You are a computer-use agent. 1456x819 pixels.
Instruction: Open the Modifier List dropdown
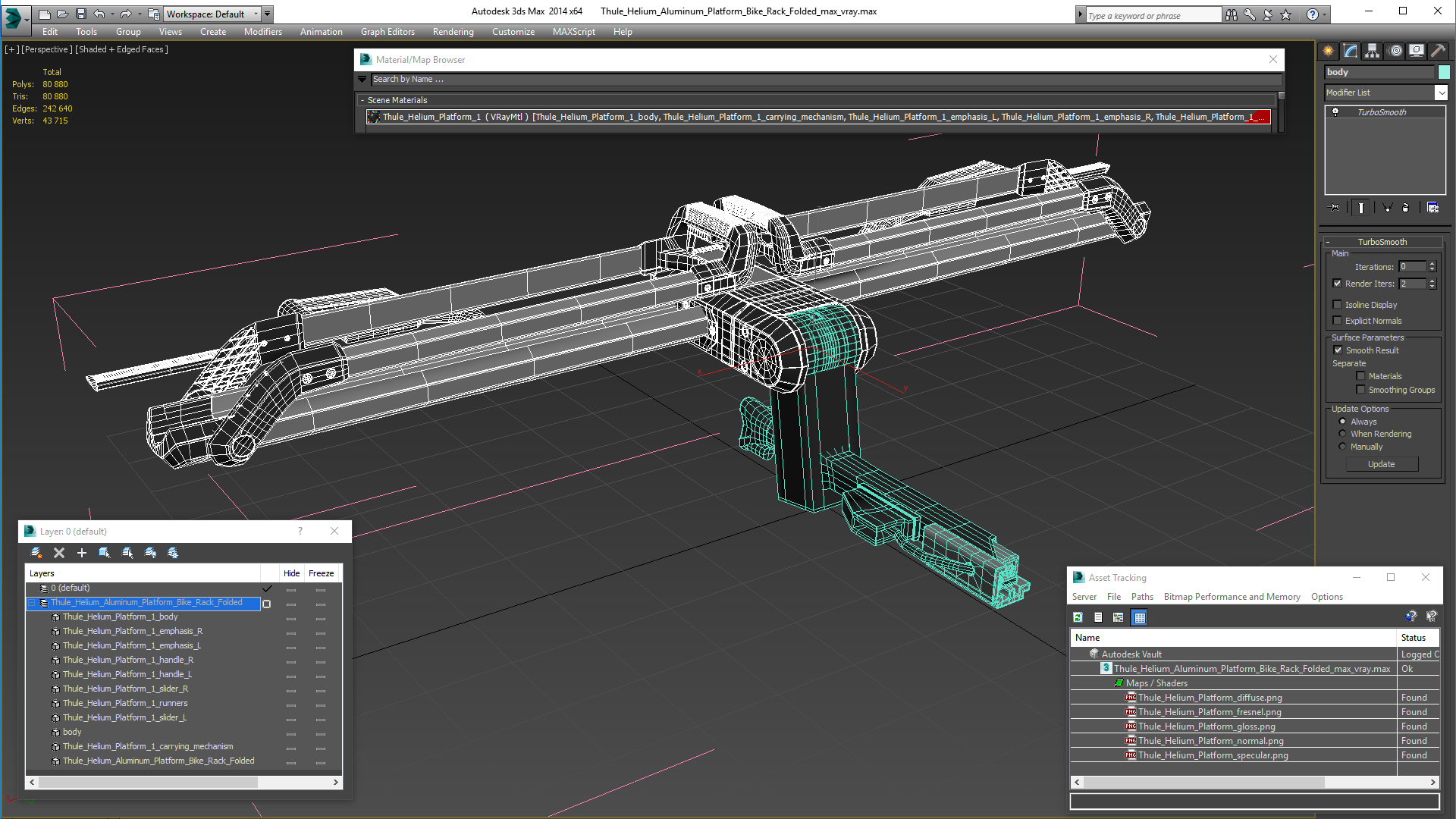tap(1441, 93)
